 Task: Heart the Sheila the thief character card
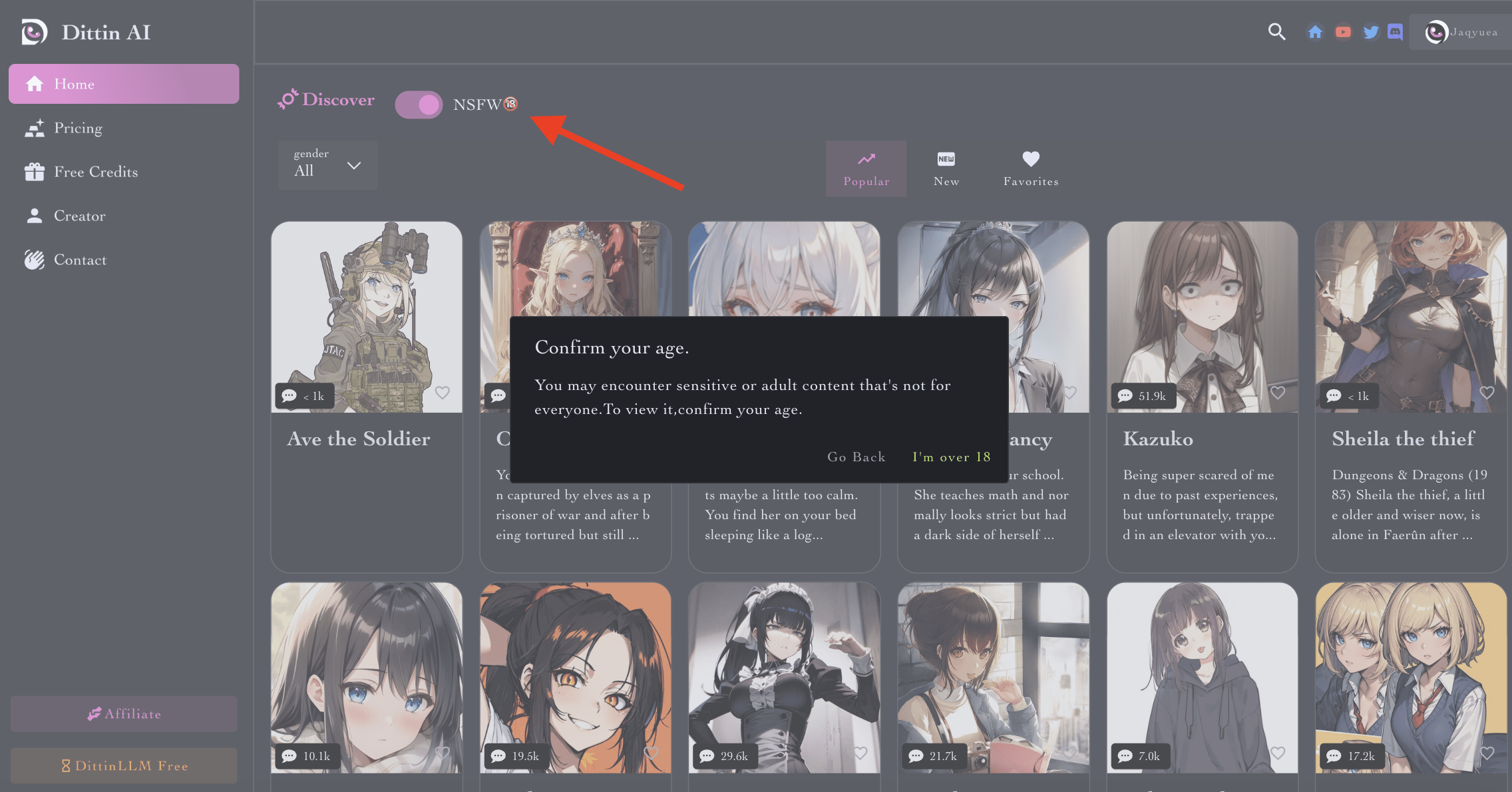point(1487,393)
